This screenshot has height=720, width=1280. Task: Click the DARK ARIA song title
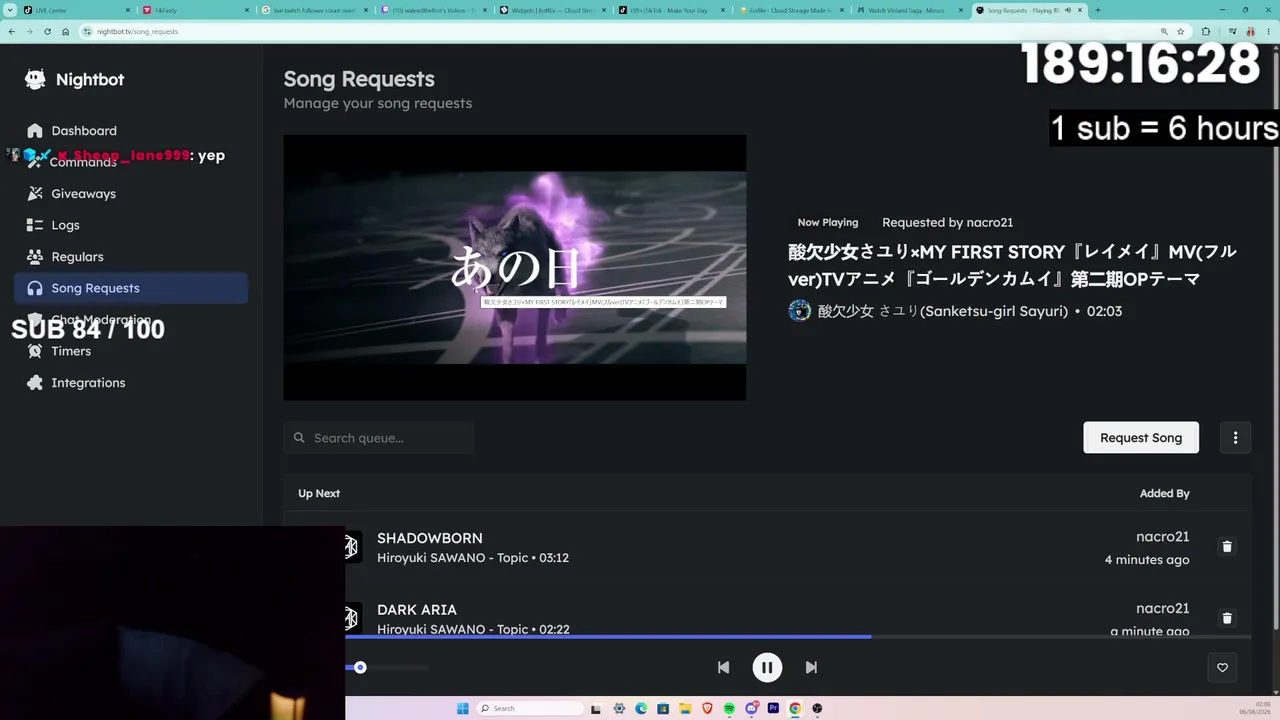coord(417,610)
